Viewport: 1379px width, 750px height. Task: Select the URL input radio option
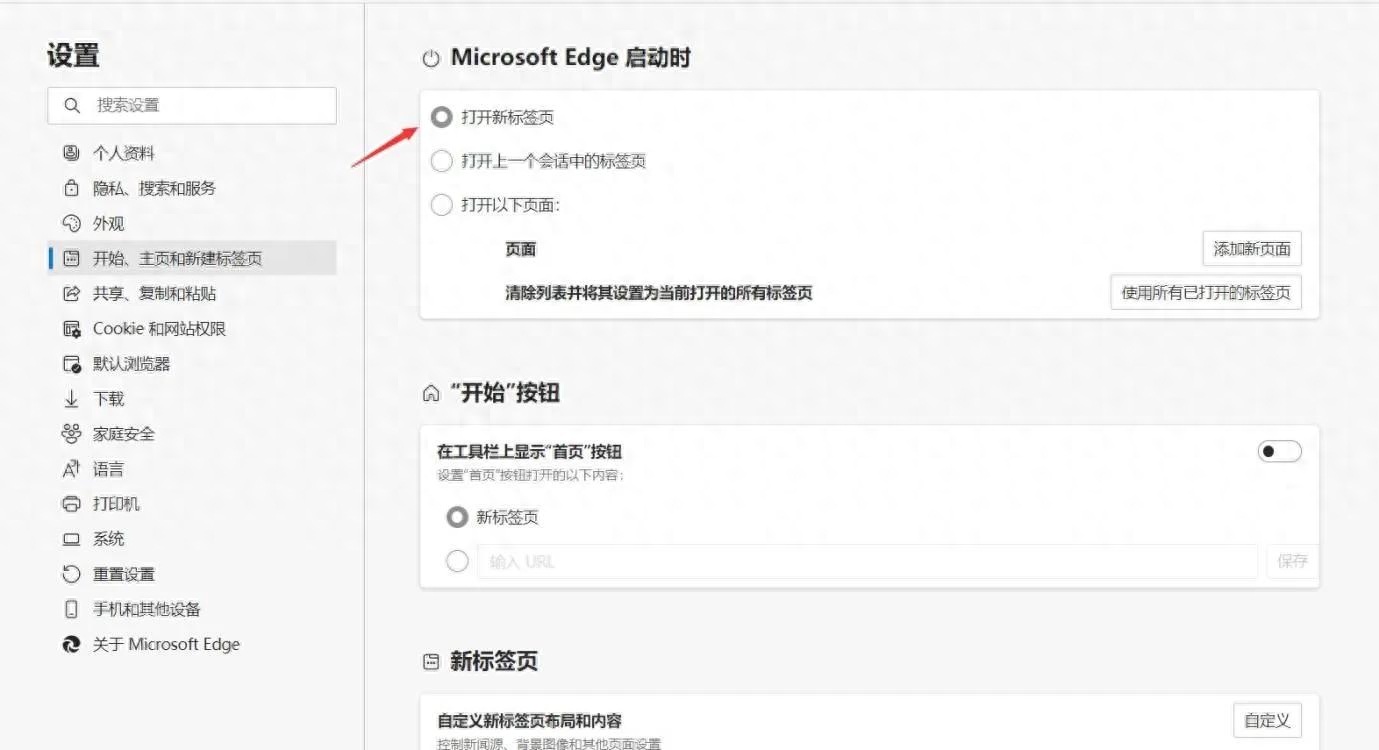(457, 561)
